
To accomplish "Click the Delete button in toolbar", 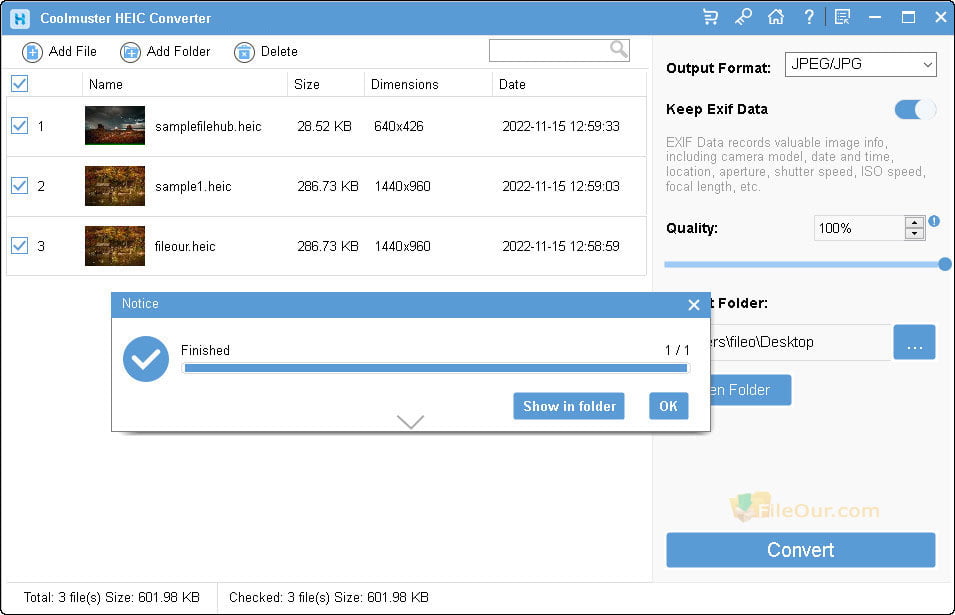I will 266,52.
